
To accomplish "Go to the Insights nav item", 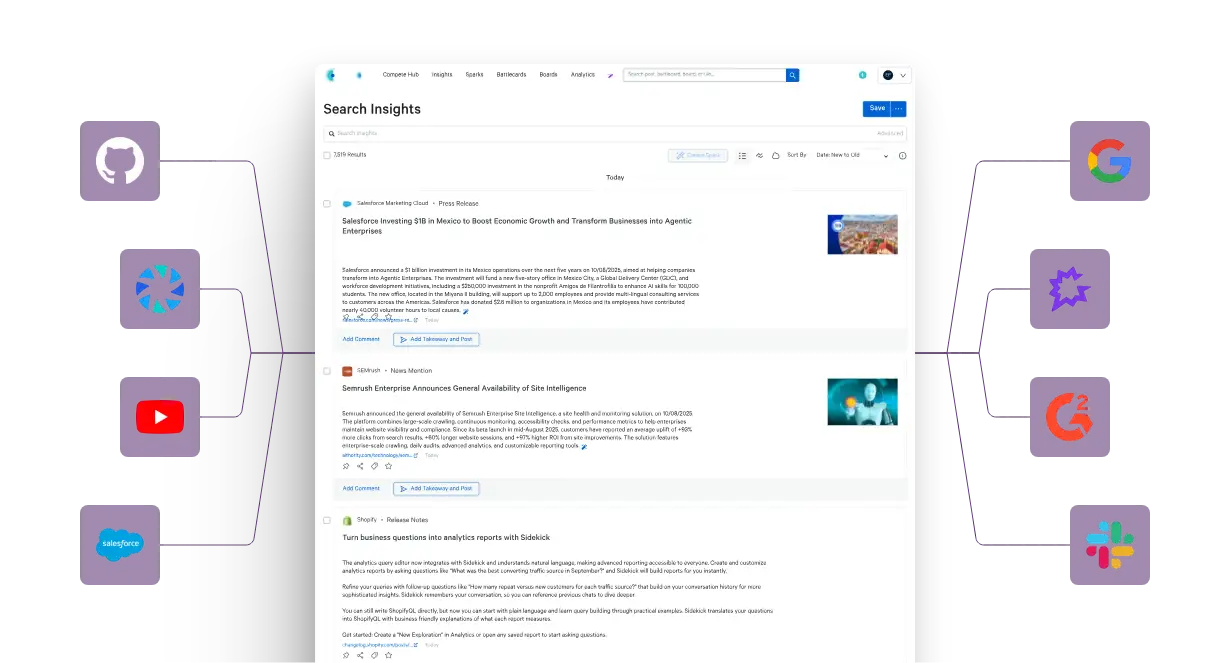I will coord(442,75).
